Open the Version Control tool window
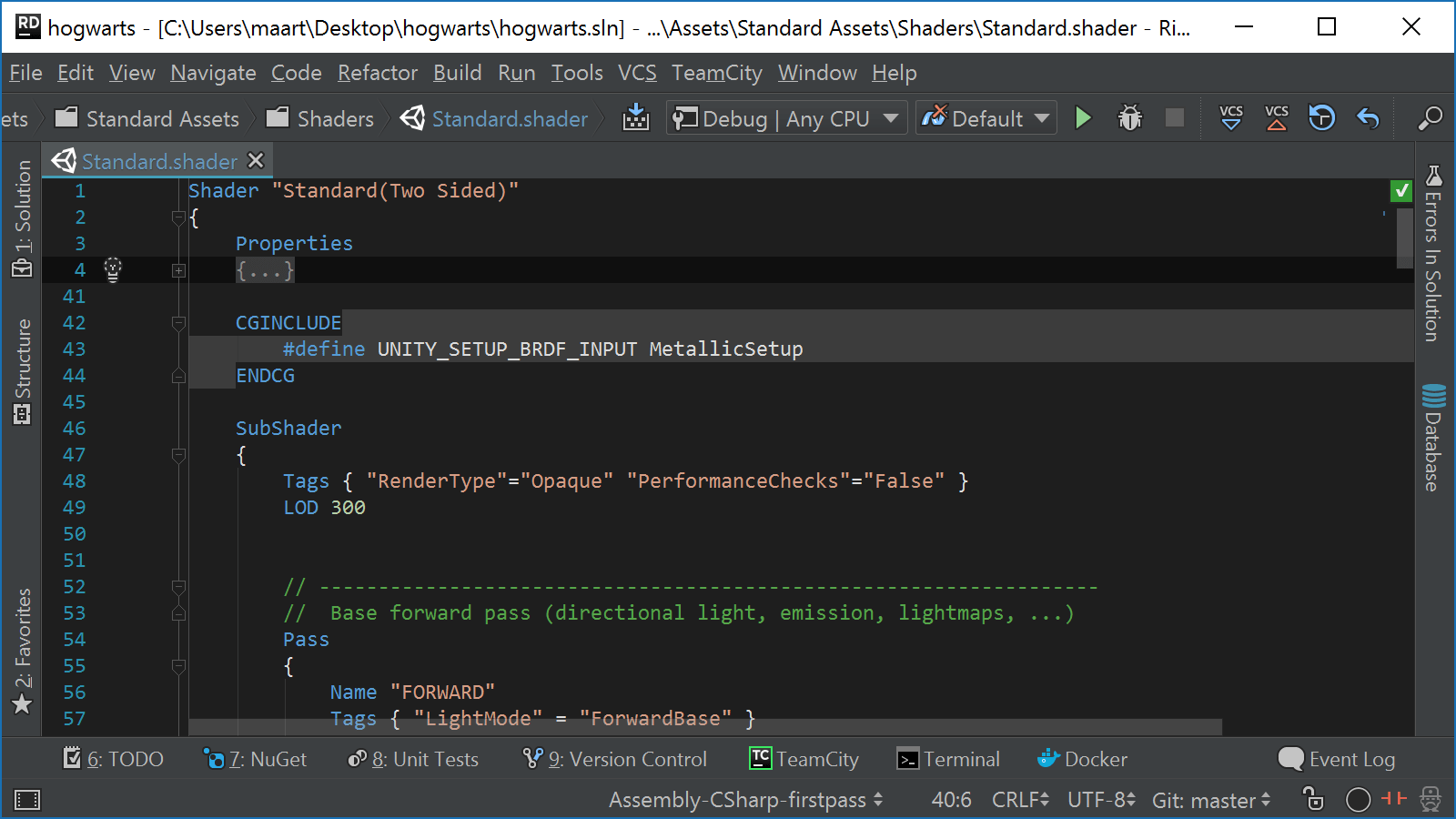This screenshot has width=1456, height=819. (x=615, y=759)
